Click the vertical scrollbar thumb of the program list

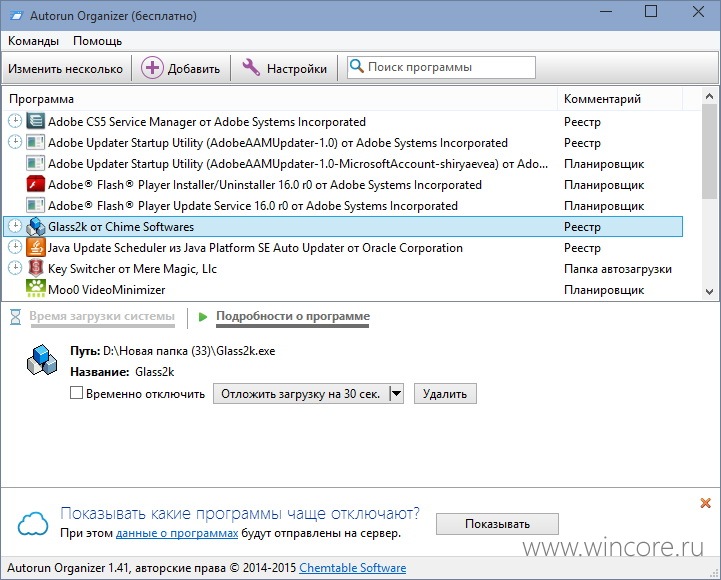(710, 152)
